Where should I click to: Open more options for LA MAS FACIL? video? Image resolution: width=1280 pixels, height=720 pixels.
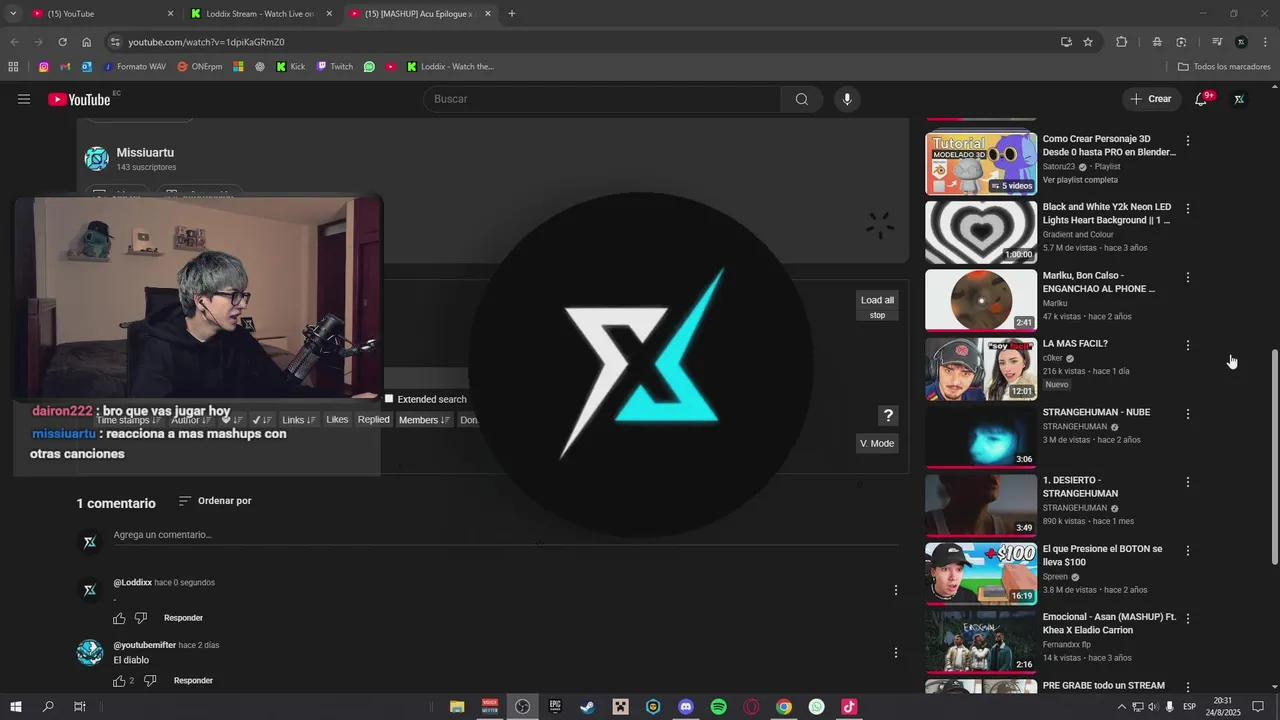pos(1188,345)
